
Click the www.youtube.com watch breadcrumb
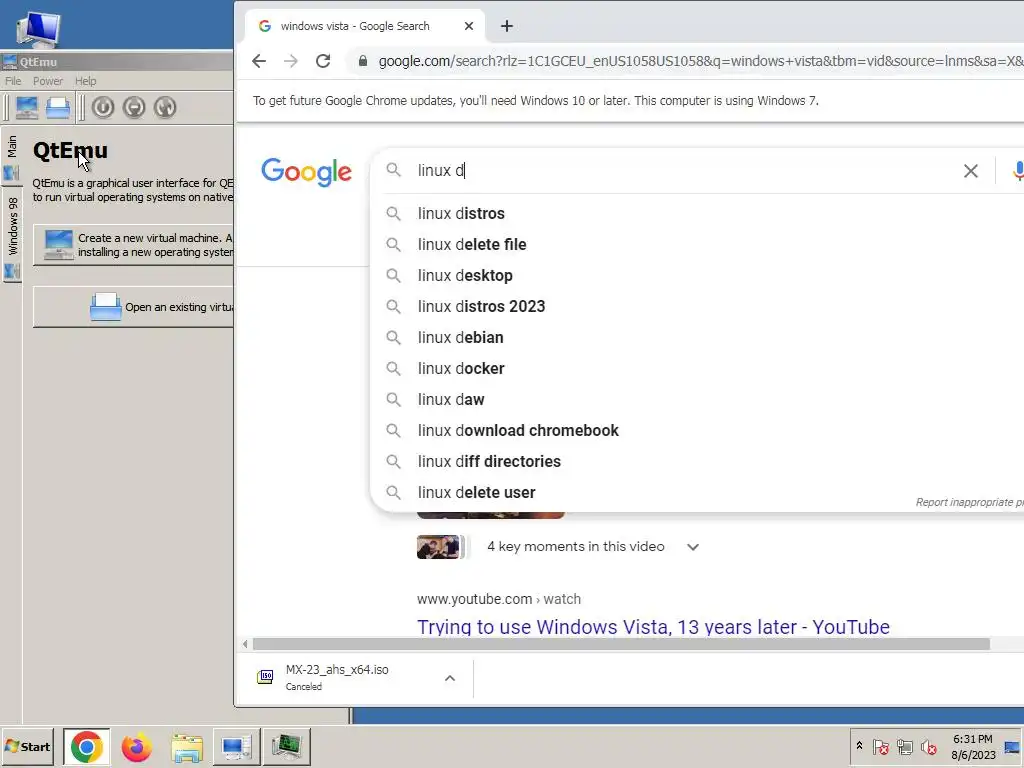click(x=499, y=599)
